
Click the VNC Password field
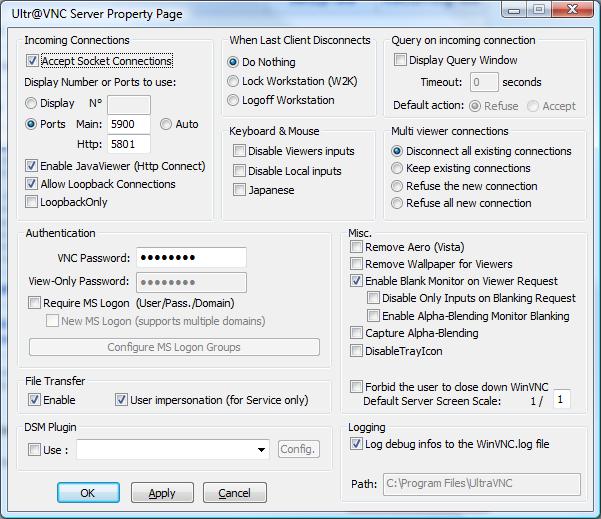click(x=191, y=258)
